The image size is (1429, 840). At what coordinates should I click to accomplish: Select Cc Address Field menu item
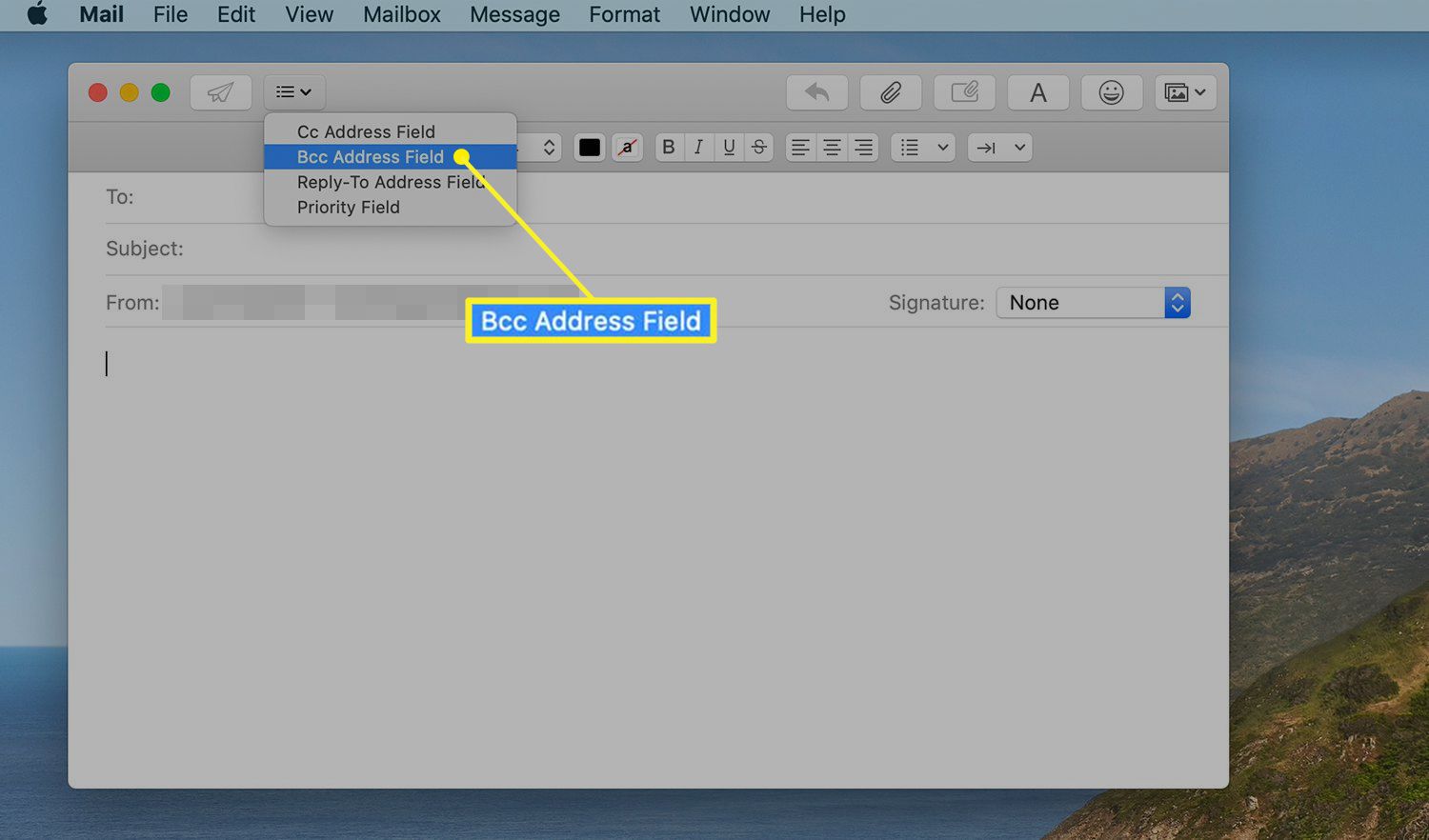click(x=391, y=131)
